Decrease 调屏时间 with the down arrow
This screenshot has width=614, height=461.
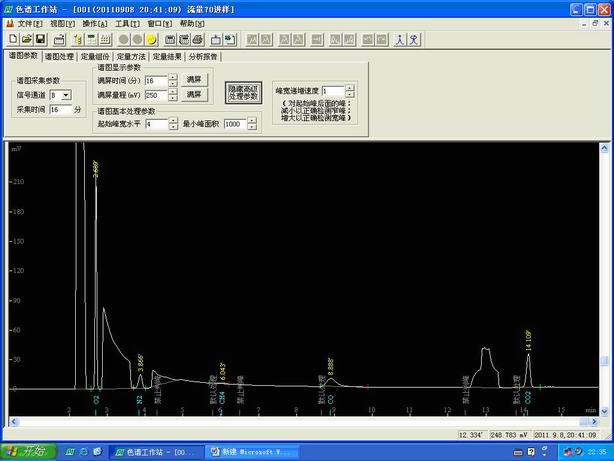point(173,84)
